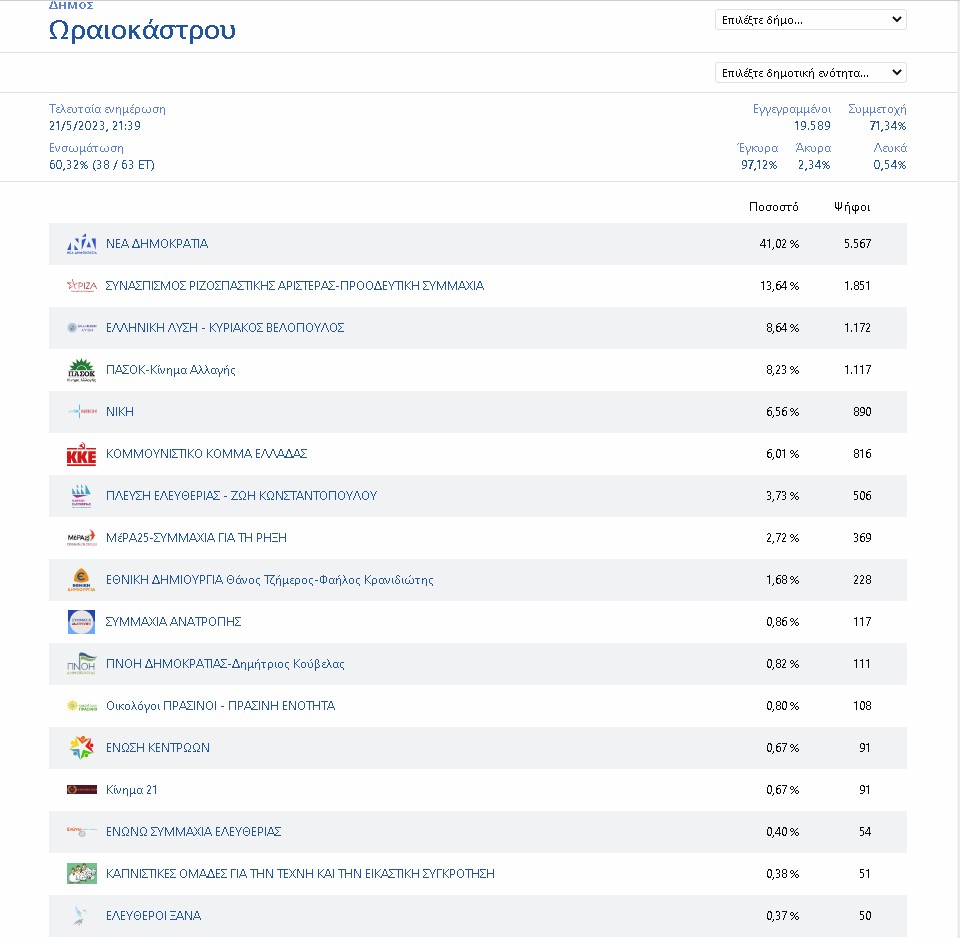Image resolution: width=960 pixels, height=938 pixels.
Task: Click the 1,68 % percentage value
Action: [x=782, y=580]
